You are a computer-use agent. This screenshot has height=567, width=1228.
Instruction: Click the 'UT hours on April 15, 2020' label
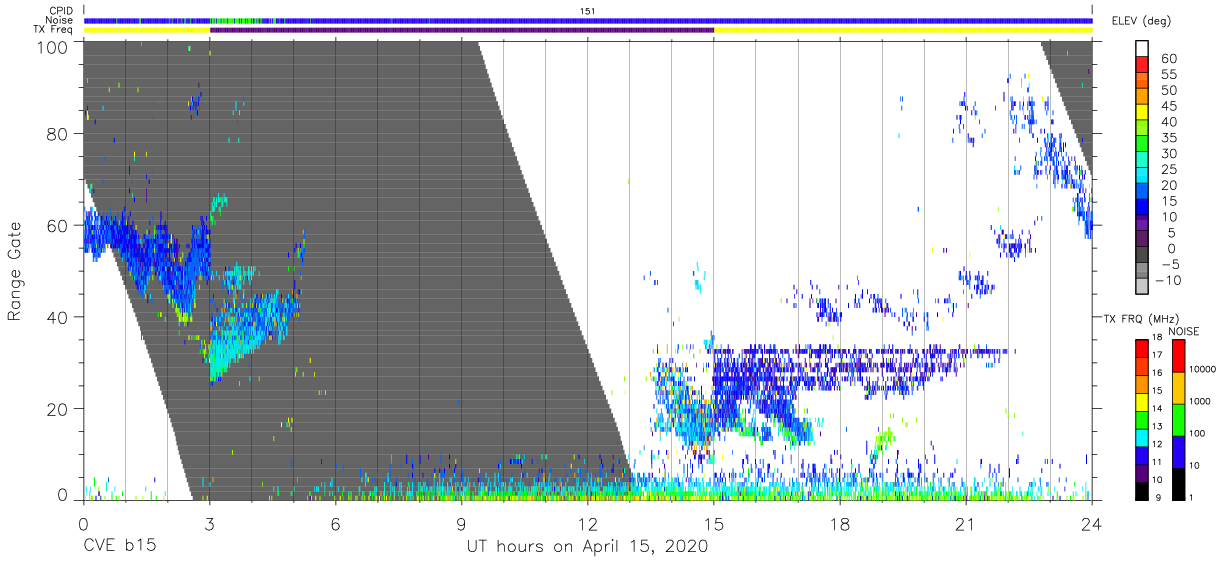587,547
